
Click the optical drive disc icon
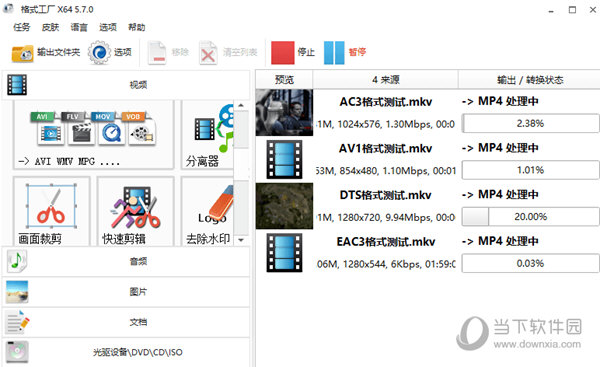pyautogui.click(x=17, y=352)
